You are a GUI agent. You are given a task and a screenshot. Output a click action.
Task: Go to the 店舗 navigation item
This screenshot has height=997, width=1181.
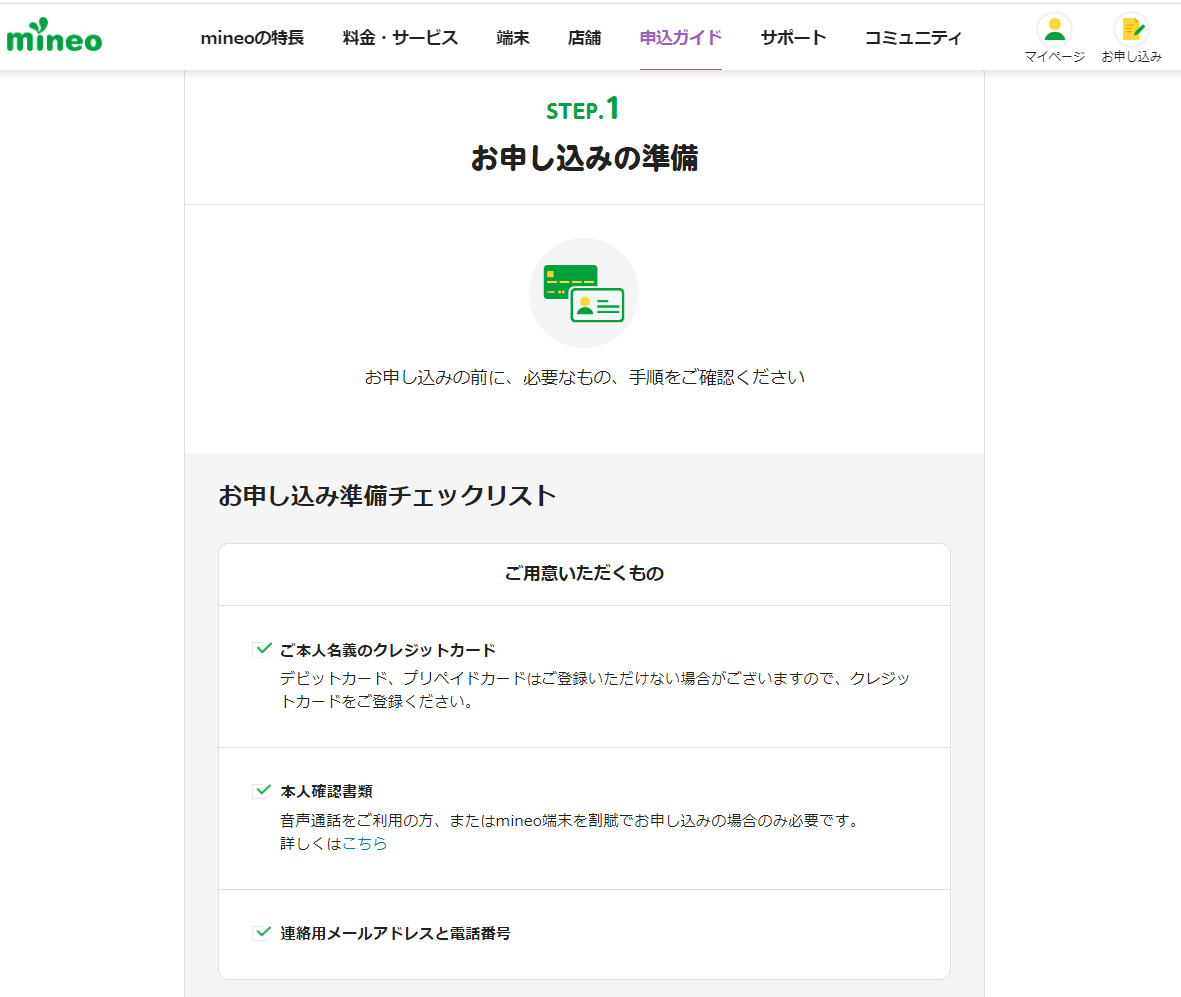[584, 38]
